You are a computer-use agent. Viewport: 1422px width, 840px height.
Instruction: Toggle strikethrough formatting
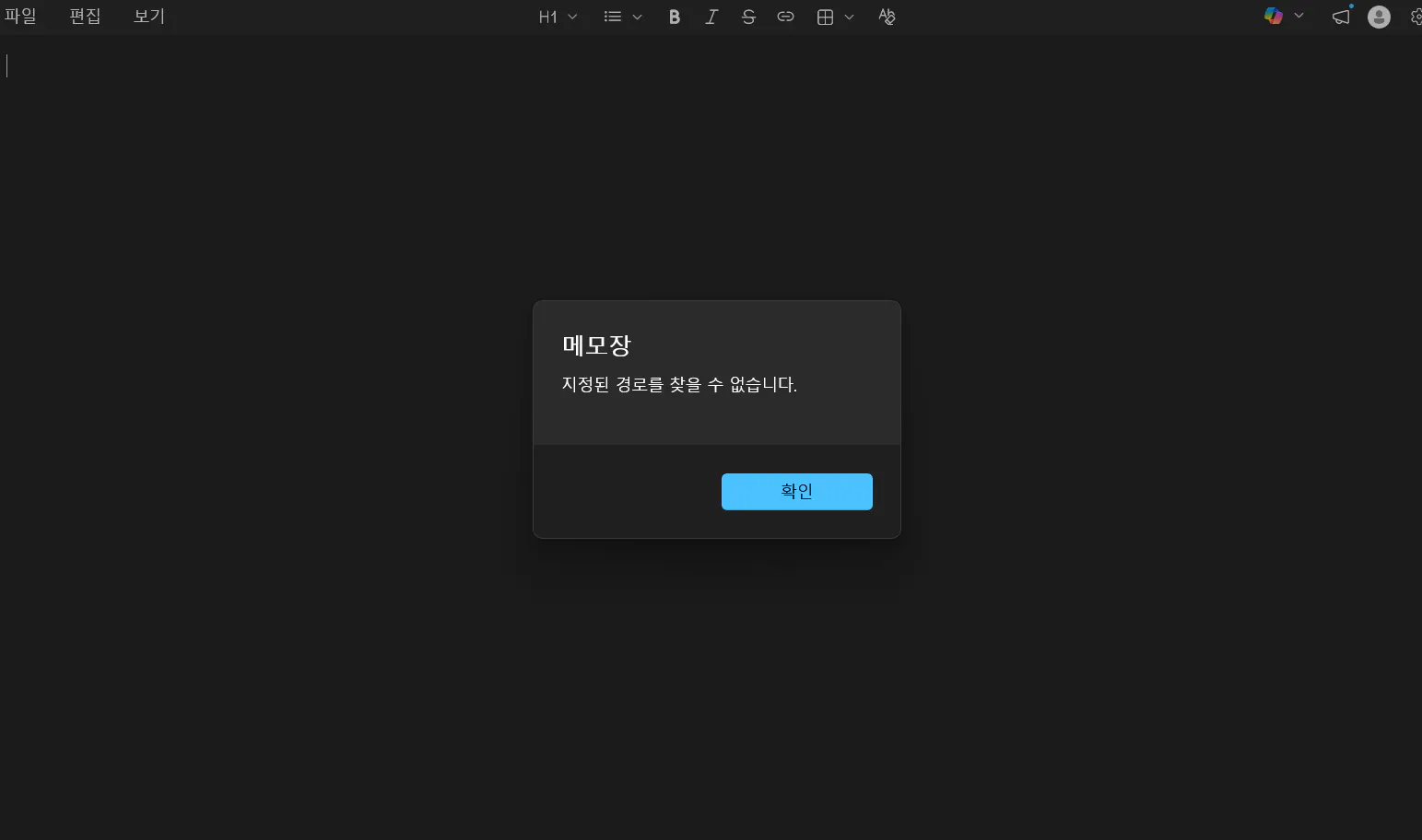coord(748,17)
